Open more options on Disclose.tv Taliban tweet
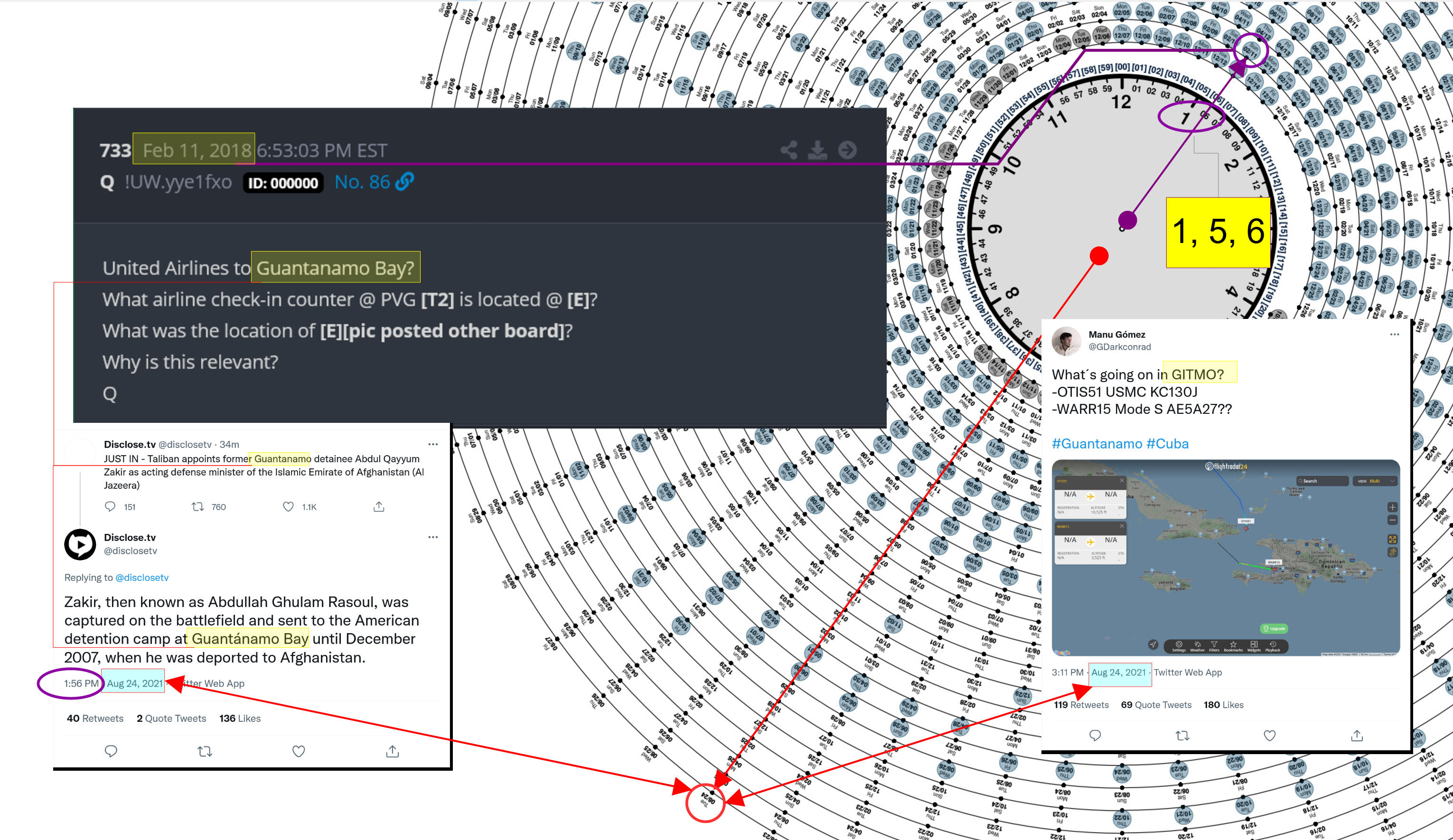 click(x=433, y=445)
